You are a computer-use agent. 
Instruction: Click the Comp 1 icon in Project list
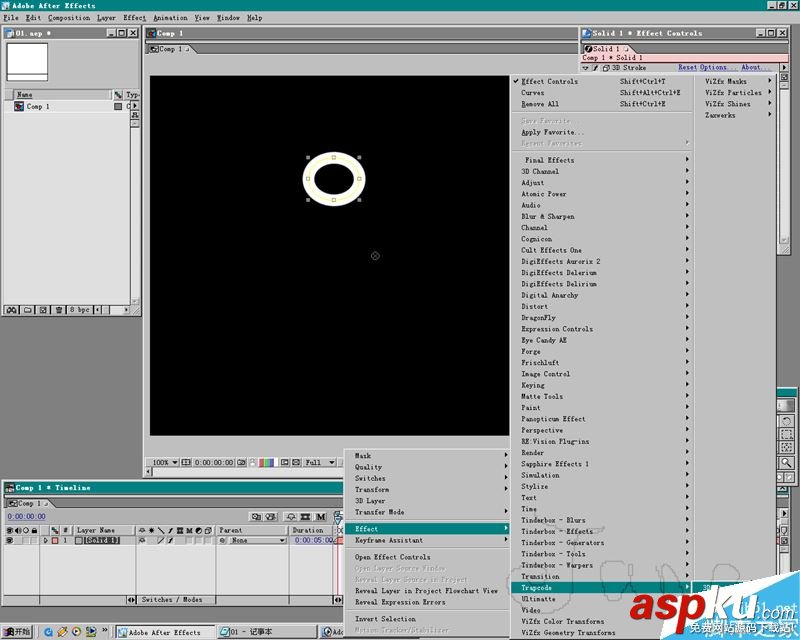point(19,106)
